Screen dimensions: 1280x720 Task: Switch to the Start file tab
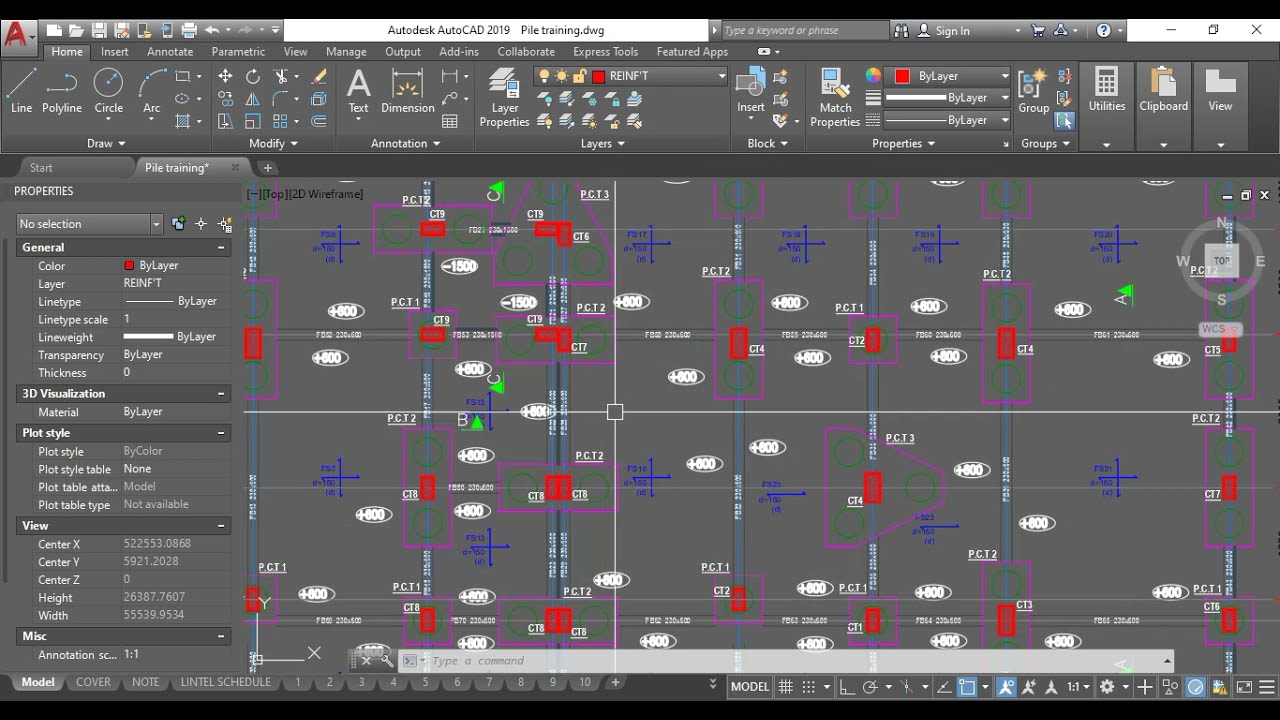(x=41, y=168)
